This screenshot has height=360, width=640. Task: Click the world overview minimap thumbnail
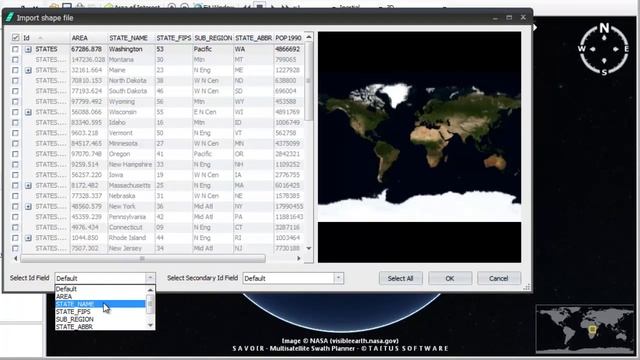coord(585,329)
